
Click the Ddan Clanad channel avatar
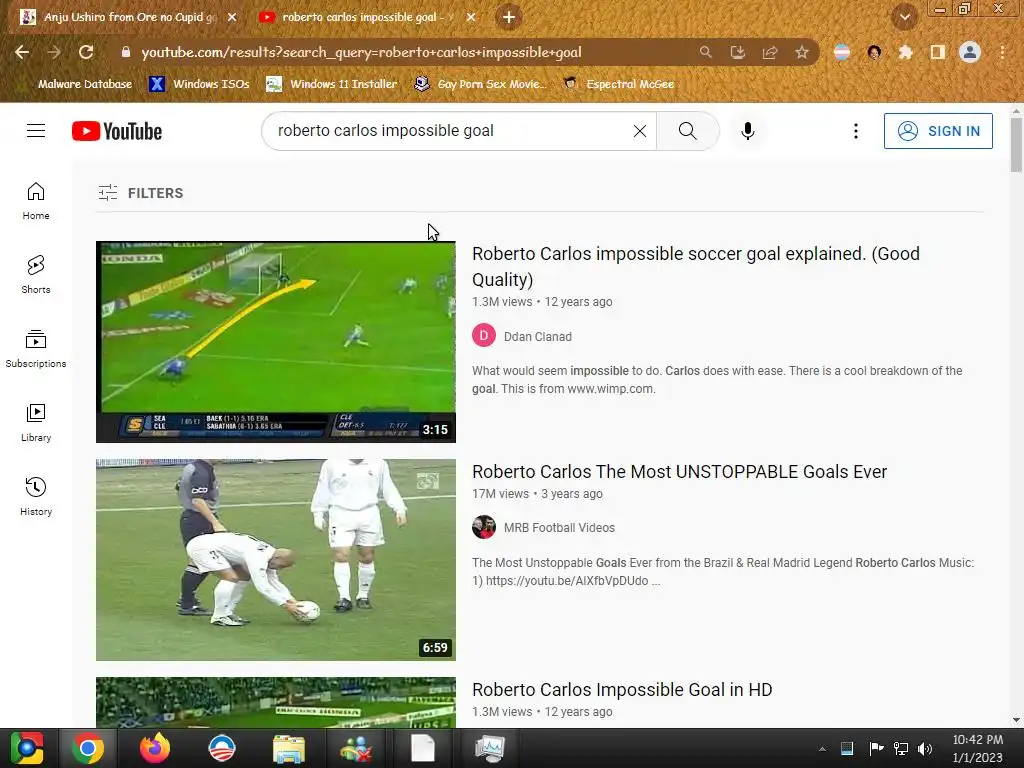pyautogui.click(x=483, y=336)
